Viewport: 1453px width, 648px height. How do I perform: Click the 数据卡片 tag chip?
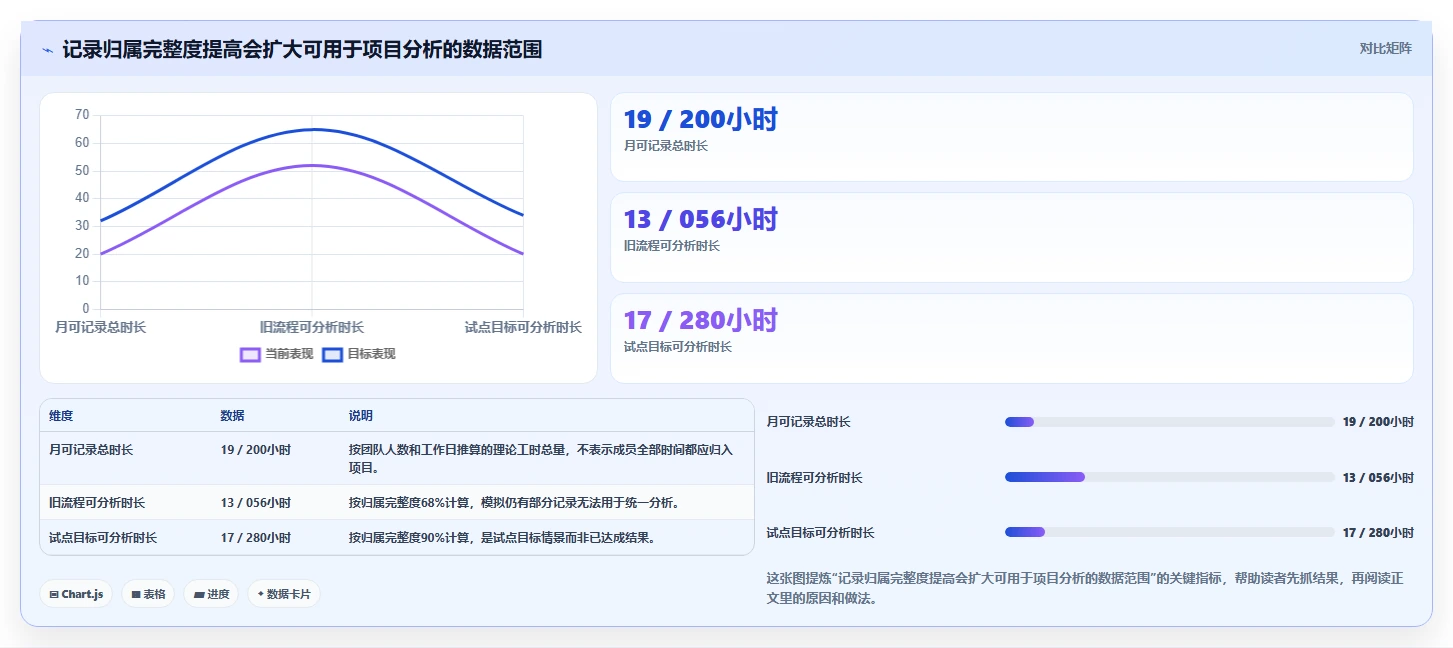284,594
